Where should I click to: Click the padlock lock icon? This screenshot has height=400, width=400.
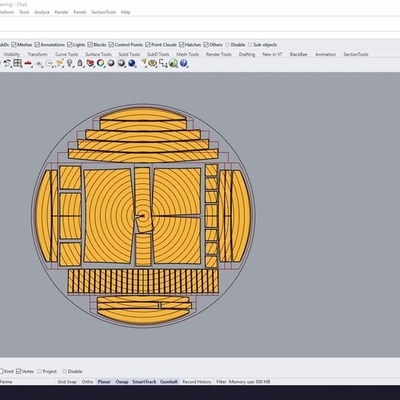[80, 63]
